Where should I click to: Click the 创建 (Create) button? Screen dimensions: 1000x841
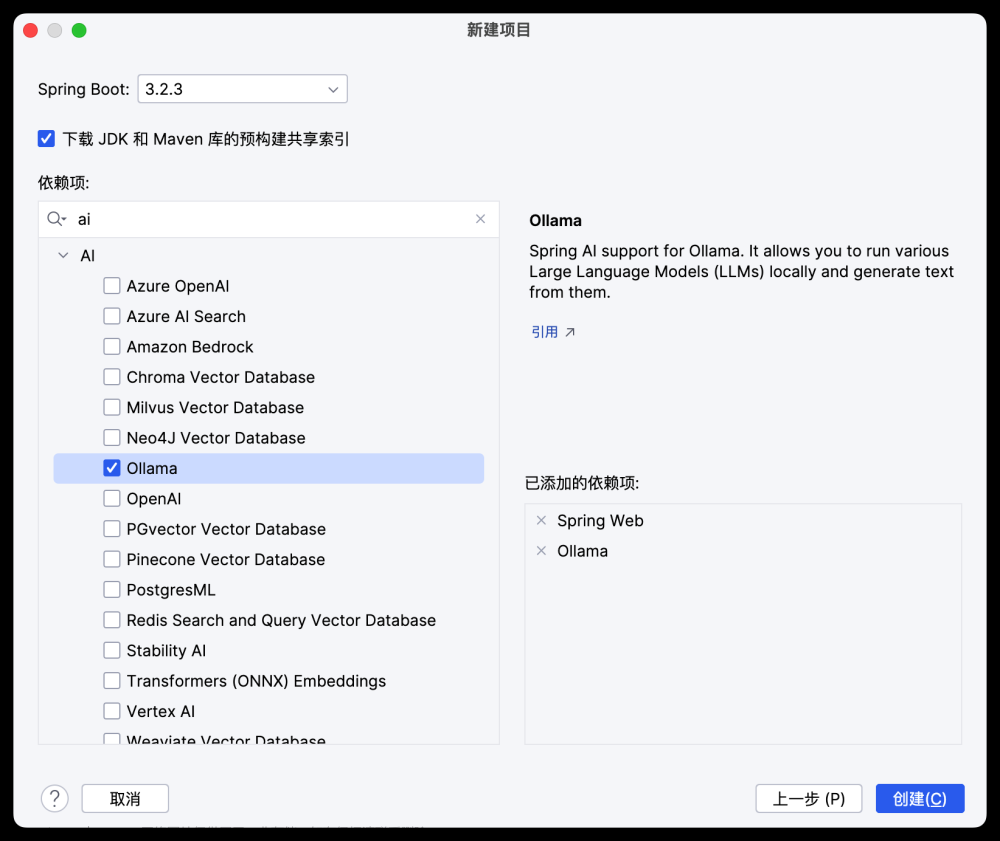click(x=920, y=798)
